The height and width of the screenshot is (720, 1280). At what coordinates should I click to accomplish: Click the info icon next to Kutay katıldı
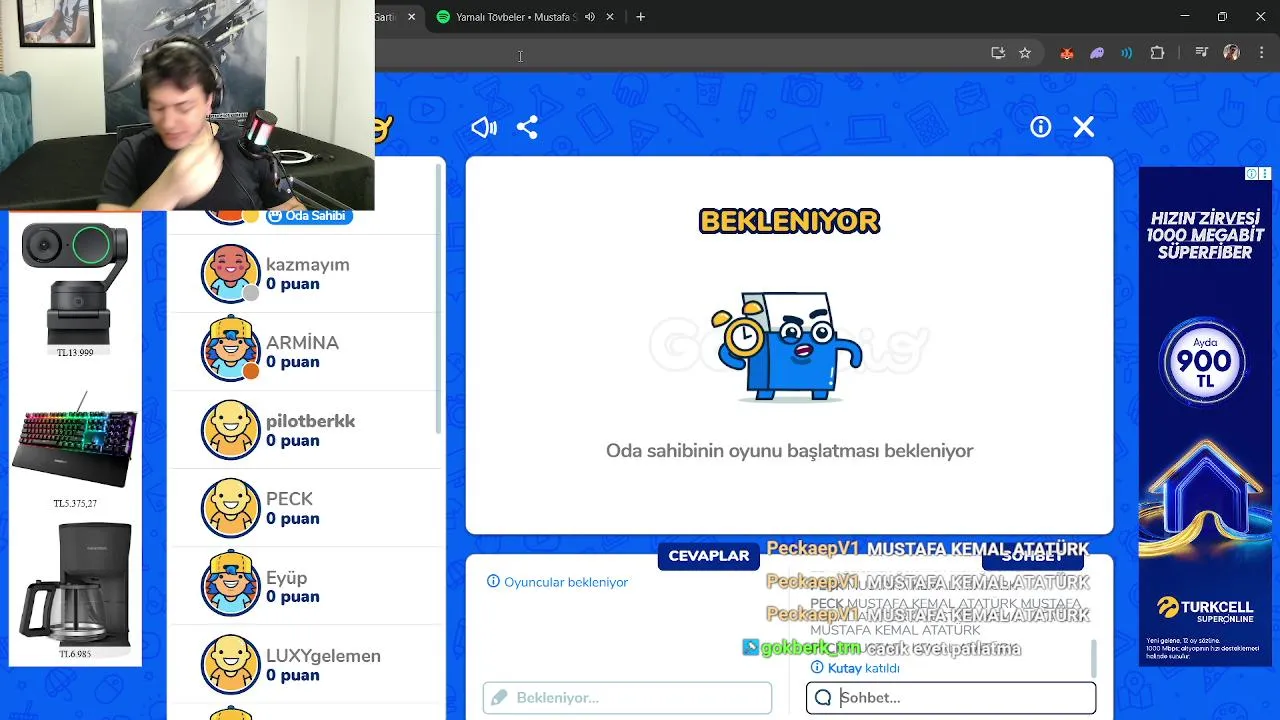click(x=817, y=667)
